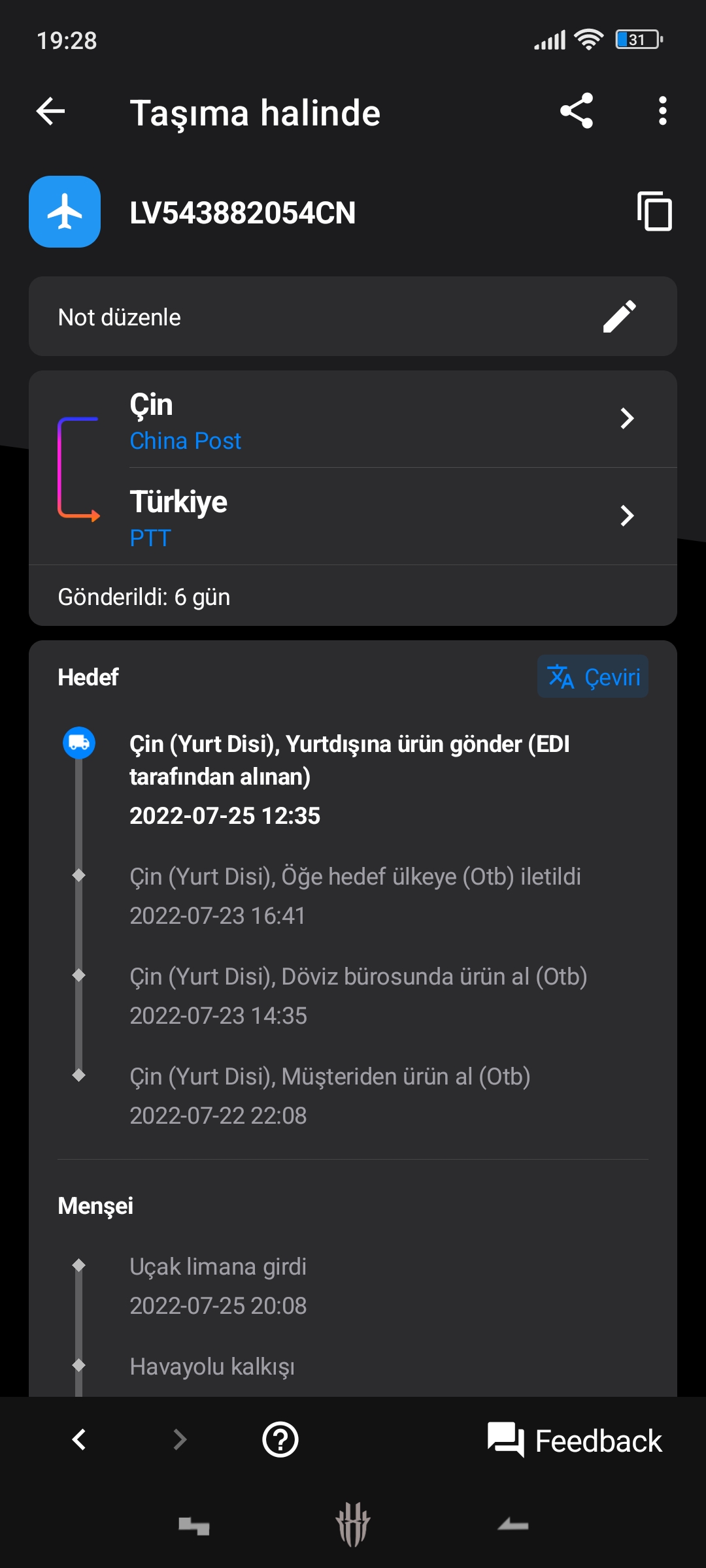
Task: Open the help question mark icon
Action: tap(280, 1440)
